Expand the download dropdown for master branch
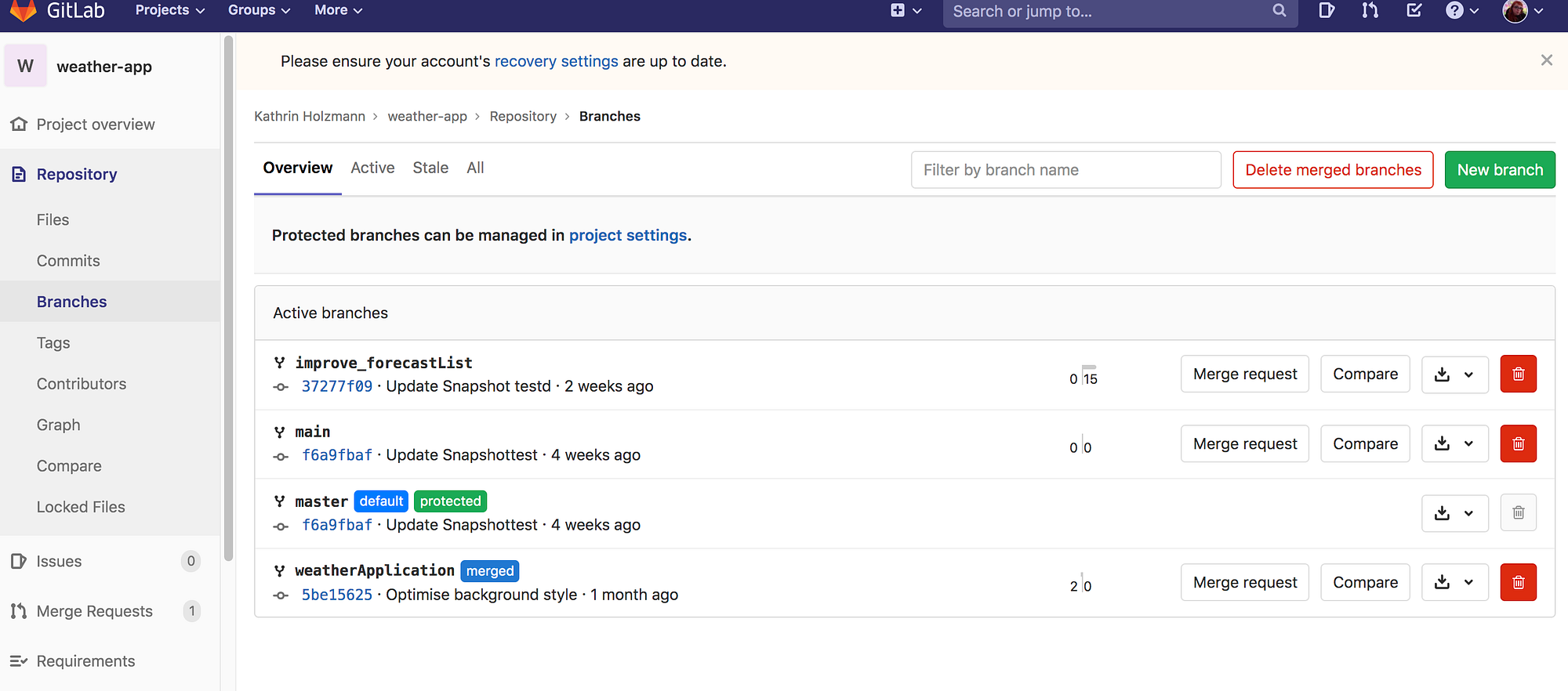 1454,513
